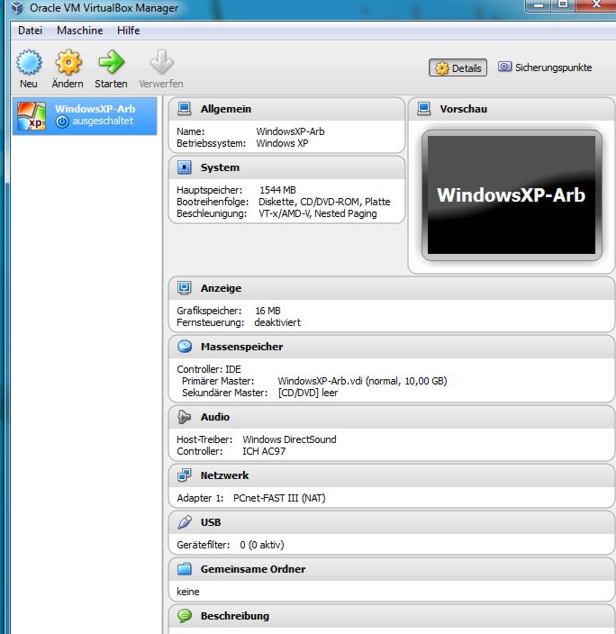616x634 pixels.
Task: Open the Hilfe menu
Action: [x=129, y=30]
